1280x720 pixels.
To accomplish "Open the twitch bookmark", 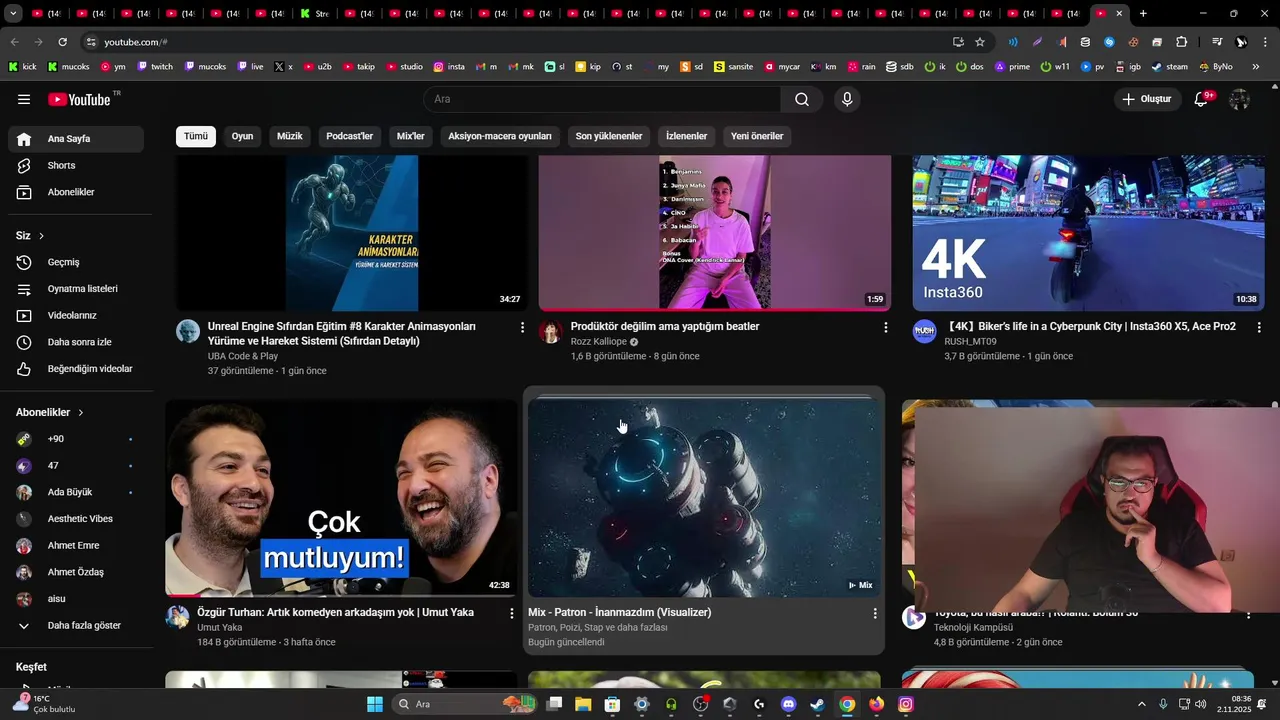I will click(x=155, y=67).
